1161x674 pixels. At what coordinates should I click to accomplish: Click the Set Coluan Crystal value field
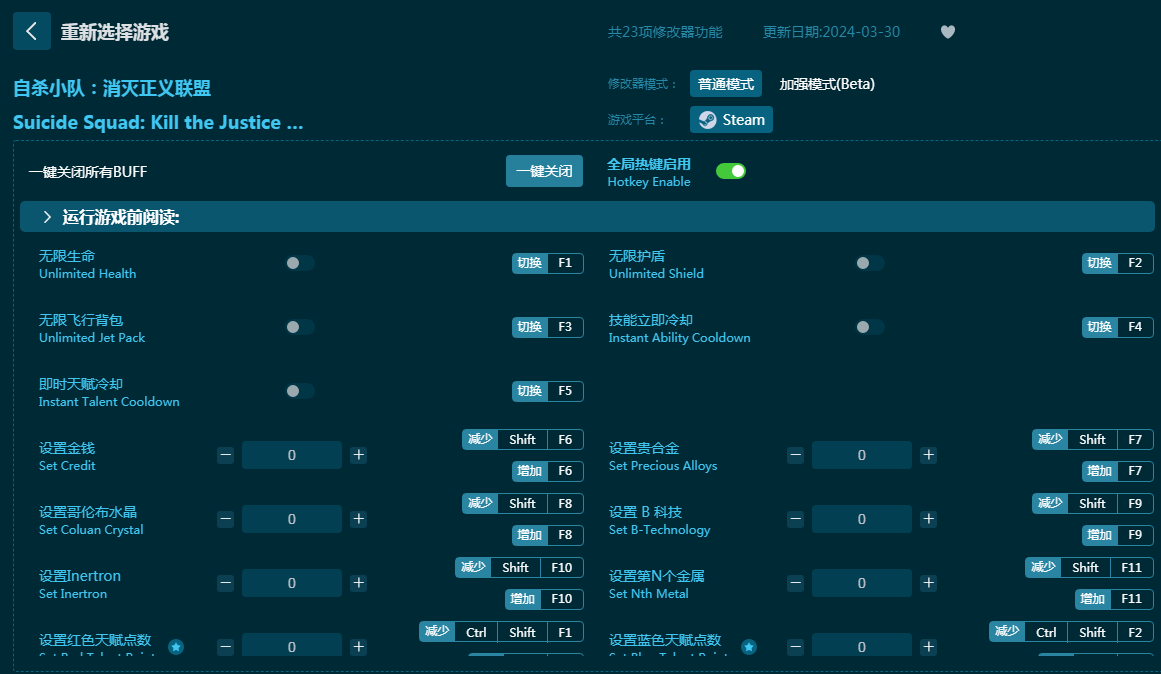click(292, 519)
